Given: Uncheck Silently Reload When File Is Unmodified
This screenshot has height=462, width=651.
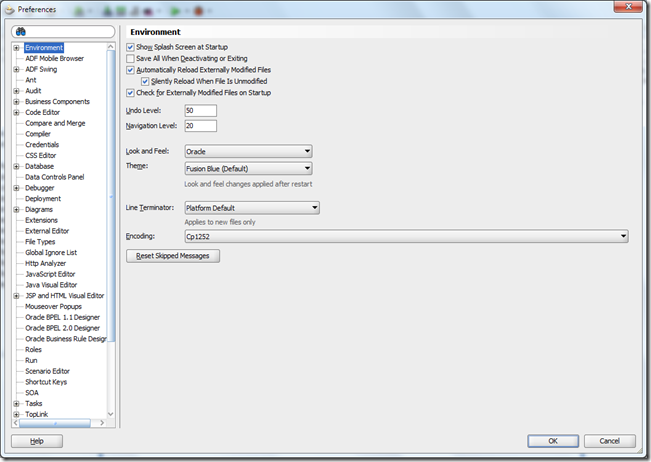Looking at the screenshot, I should 145,81.
